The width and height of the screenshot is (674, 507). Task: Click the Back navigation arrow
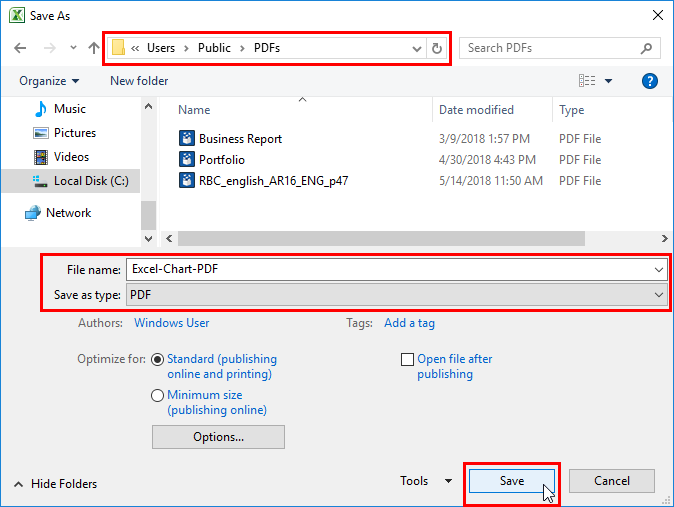[x=20, y=48]
